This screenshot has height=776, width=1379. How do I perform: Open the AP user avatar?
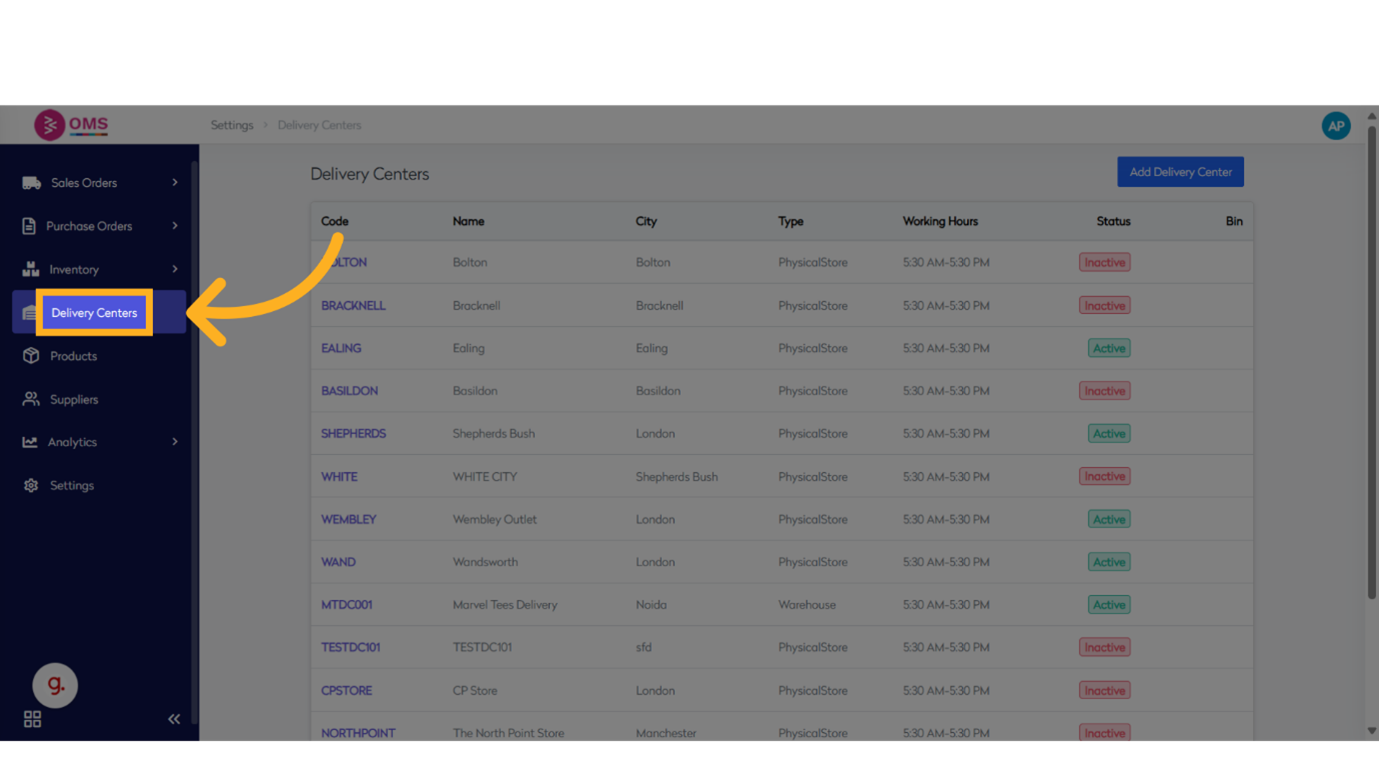click(x=1336, y=125)
